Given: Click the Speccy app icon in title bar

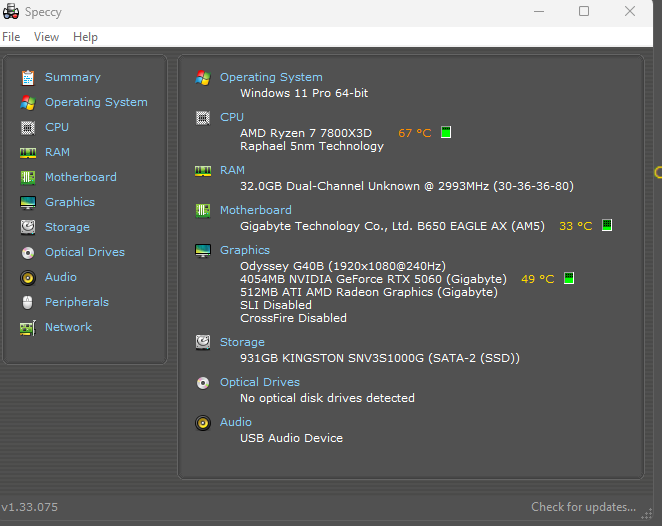Looking at the screenshot, I should 11,11.
